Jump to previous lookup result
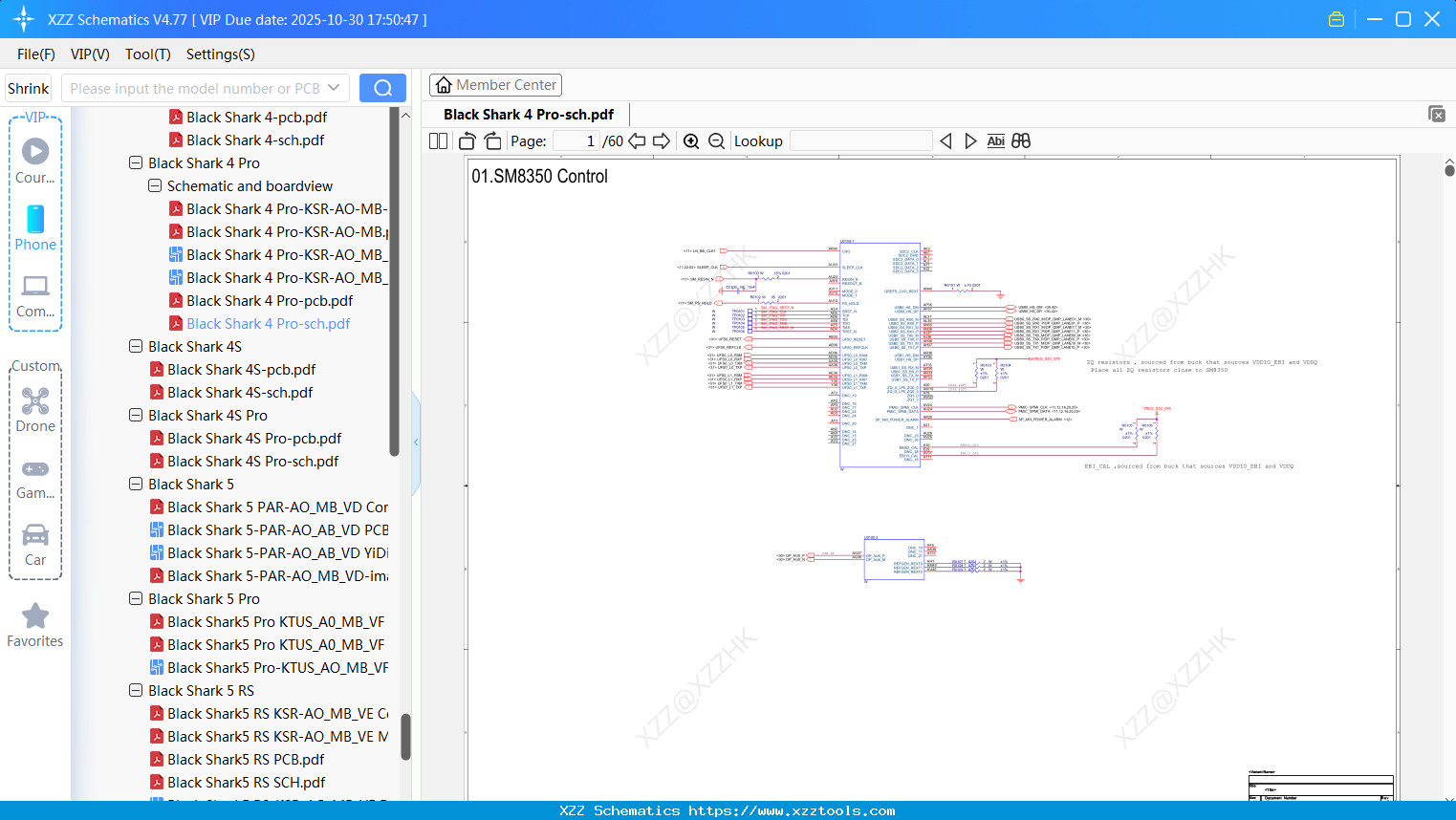 point(945,141)
